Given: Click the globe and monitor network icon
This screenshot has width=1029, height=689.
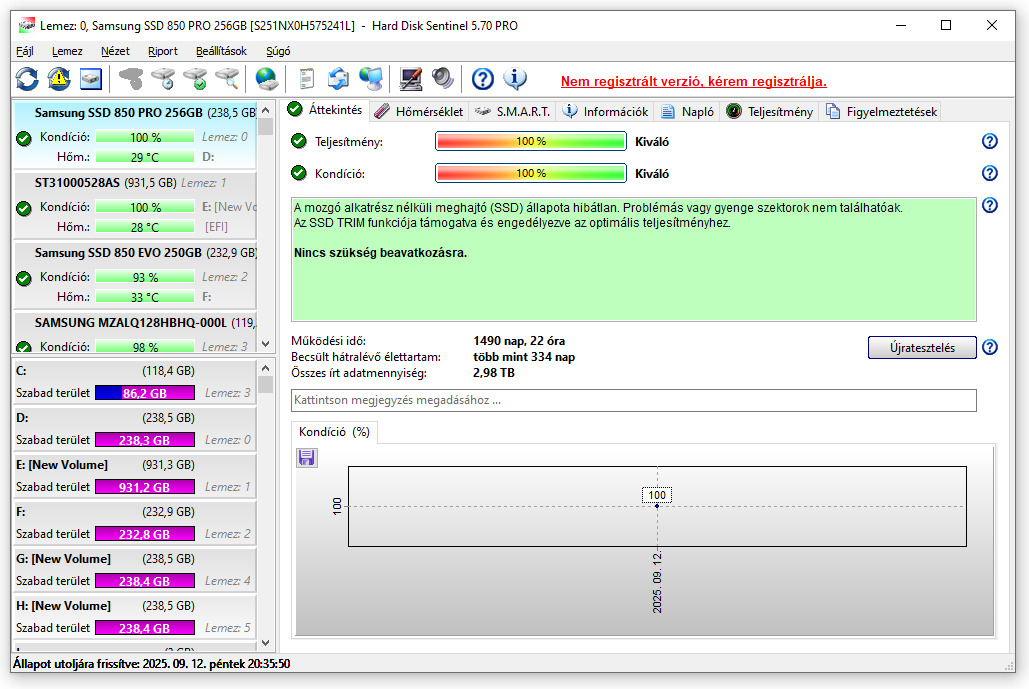Looking at the screenshot, I should (x=371, y=79).
